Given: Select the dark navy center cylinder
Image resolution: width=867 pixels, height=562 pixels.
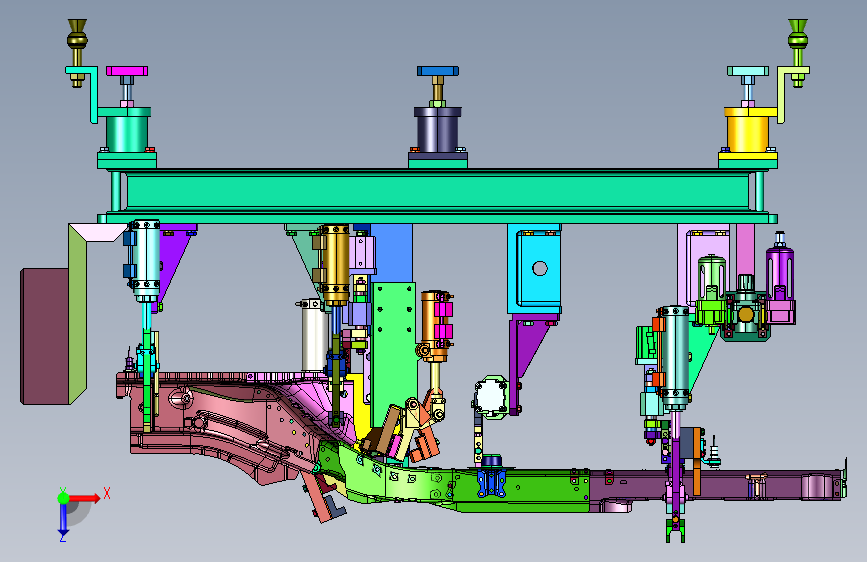Looking at the screenshot, I should click(x=437, y=131).
